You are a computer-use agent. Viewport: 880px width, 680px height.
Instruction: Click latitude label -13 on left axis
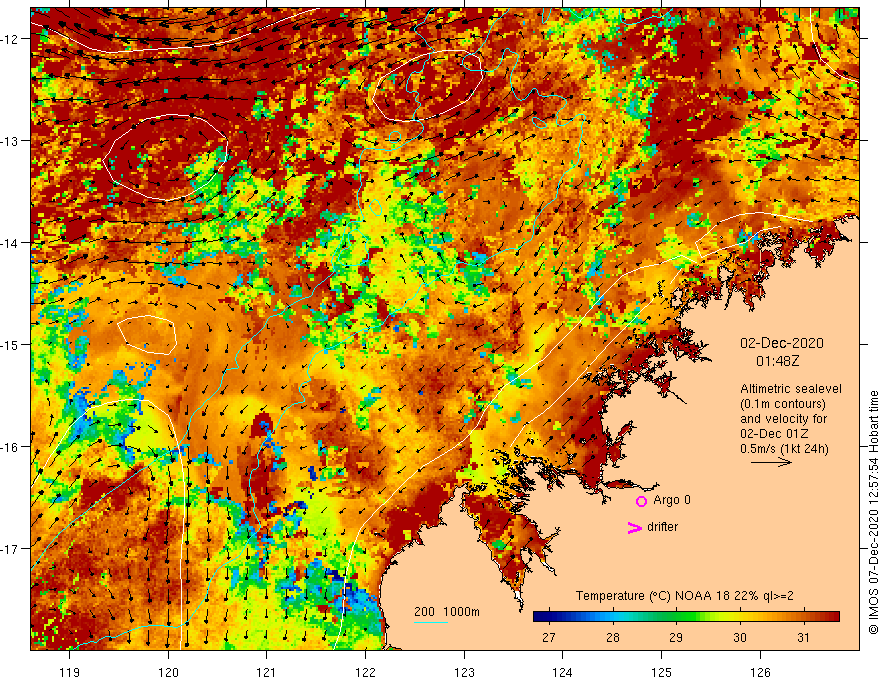click(11, 141)
